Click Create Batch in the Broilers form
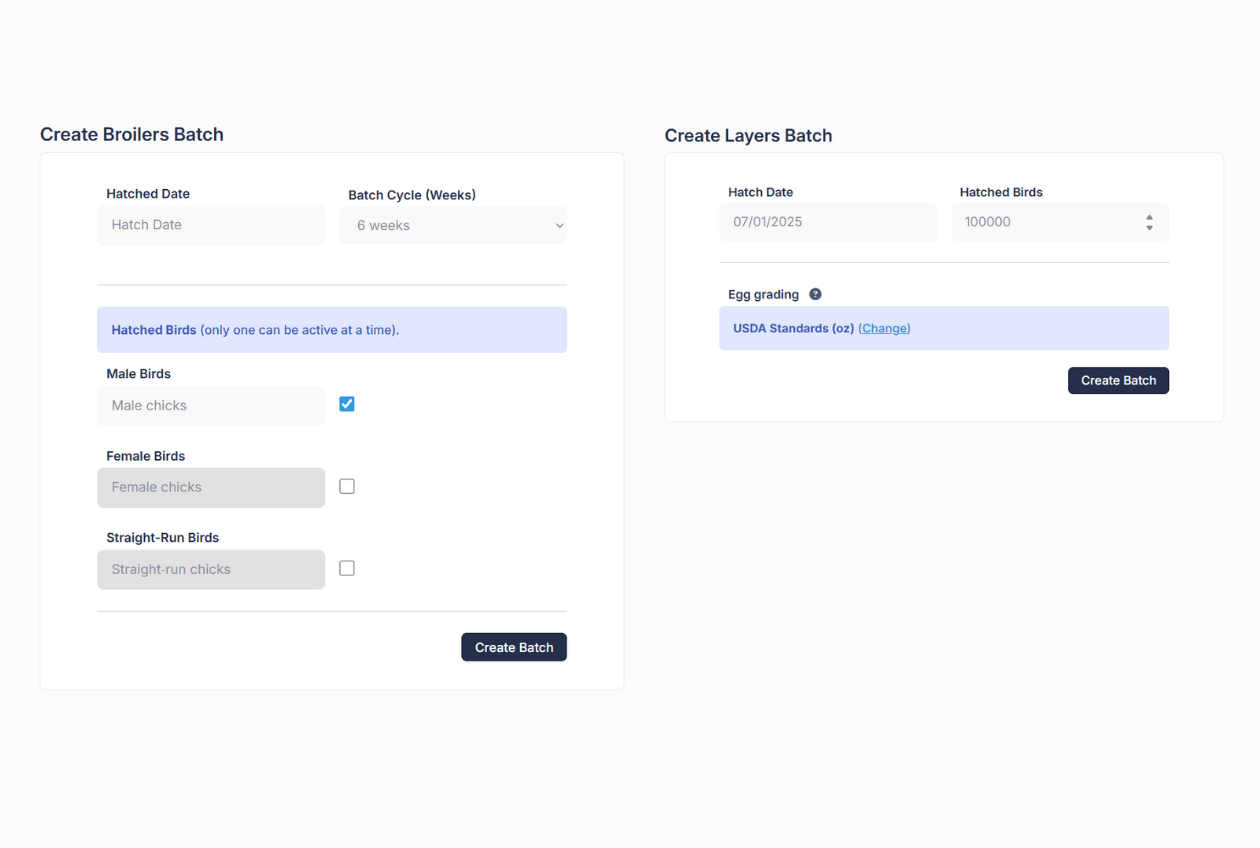 [x=514, y=647]
